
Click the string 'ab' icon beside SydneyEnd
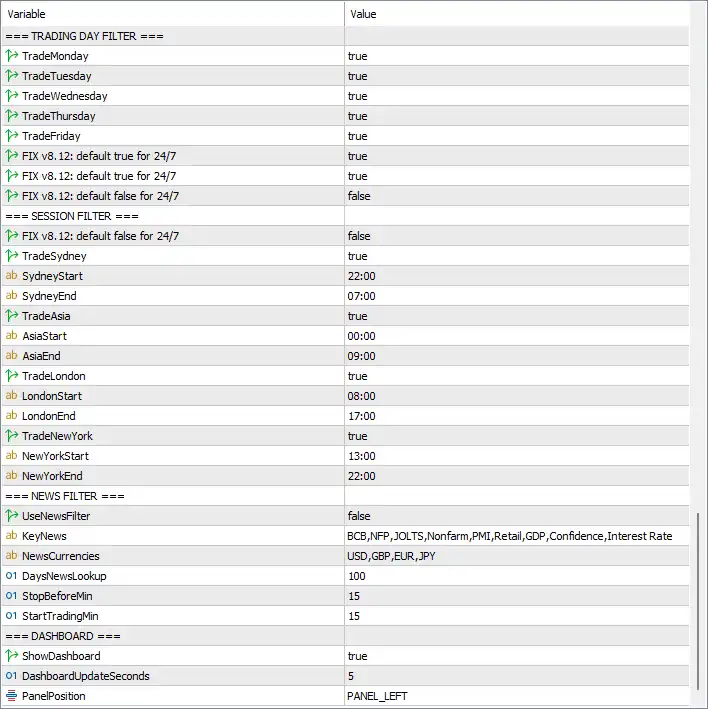(x=11, y=296)
